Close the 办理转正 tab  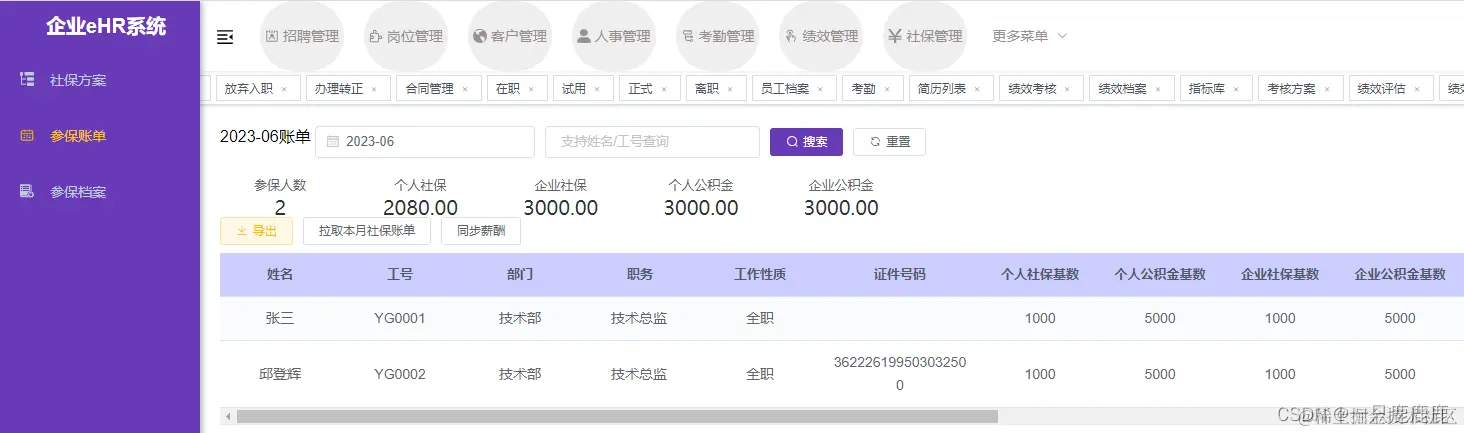coord(374,89)
